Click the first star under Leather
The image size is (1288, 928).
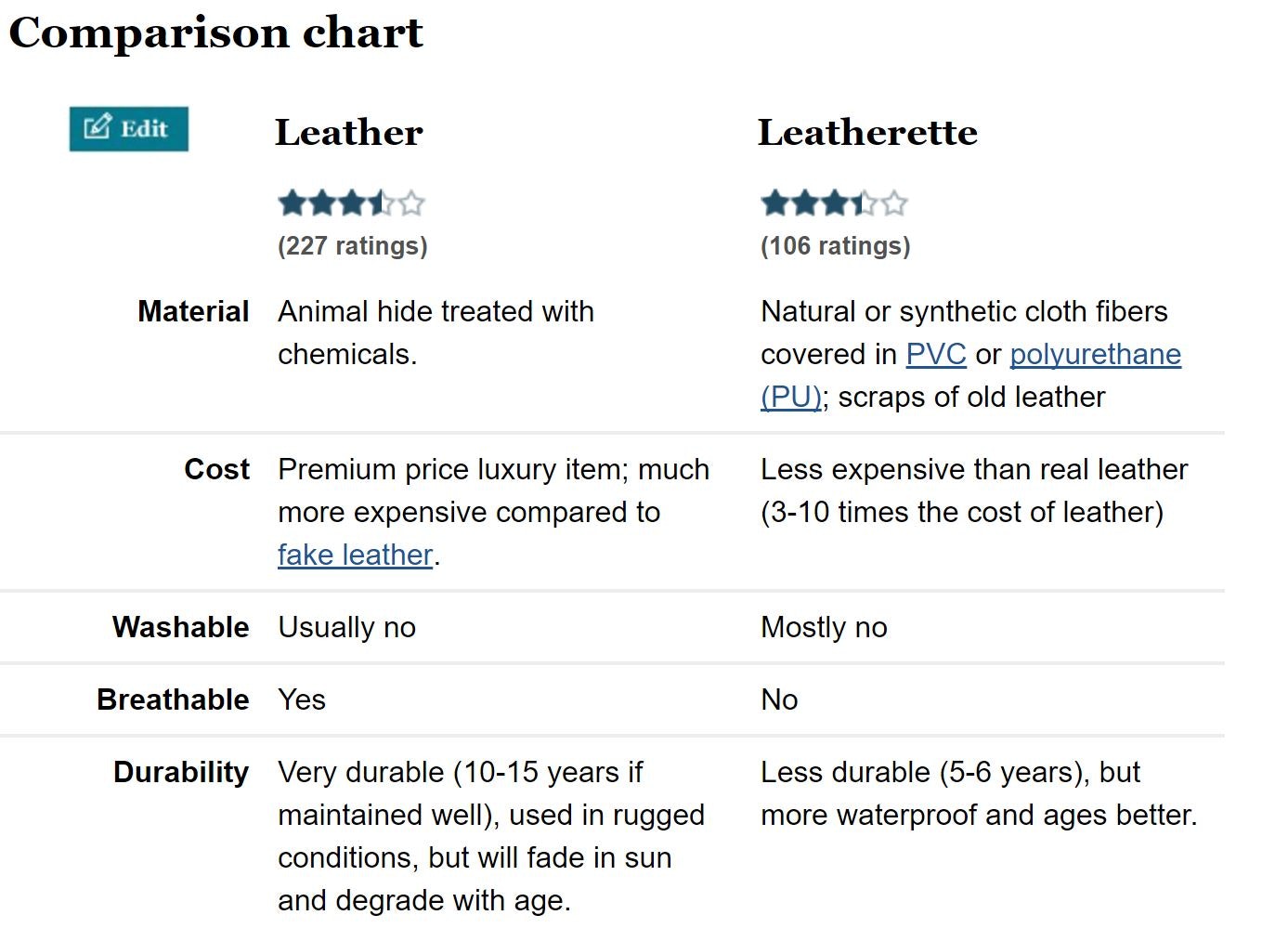tap(292, 203)
